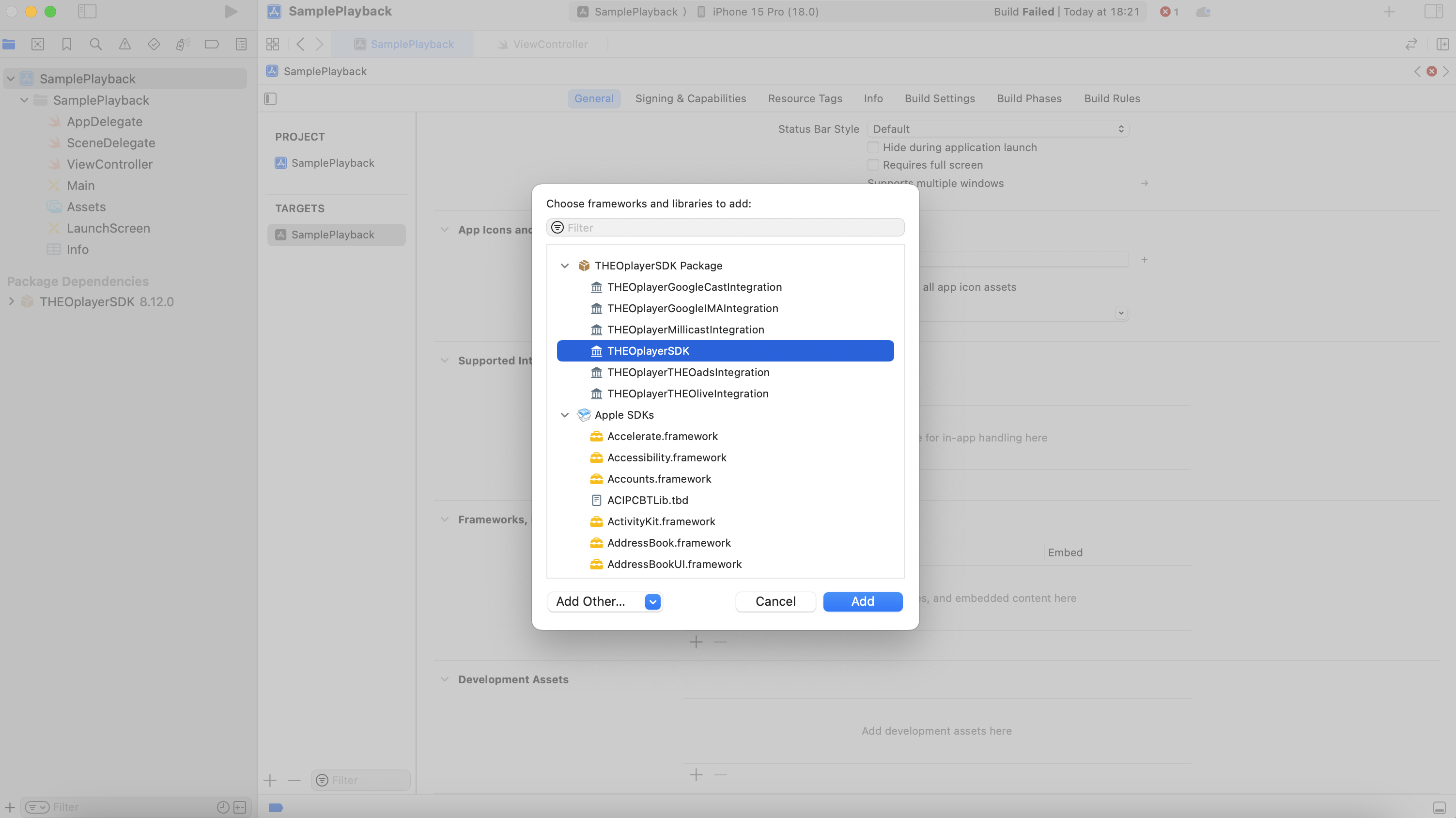Viewport: 1456px width, 818px height.
Task: Check Requires full screen option
Action: coord(873,165)
